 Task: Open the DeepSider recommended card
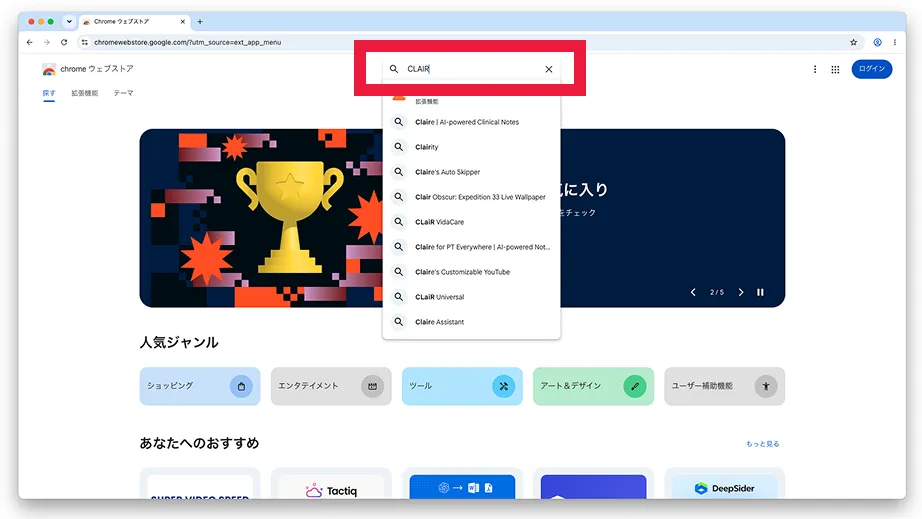(724, 484)
